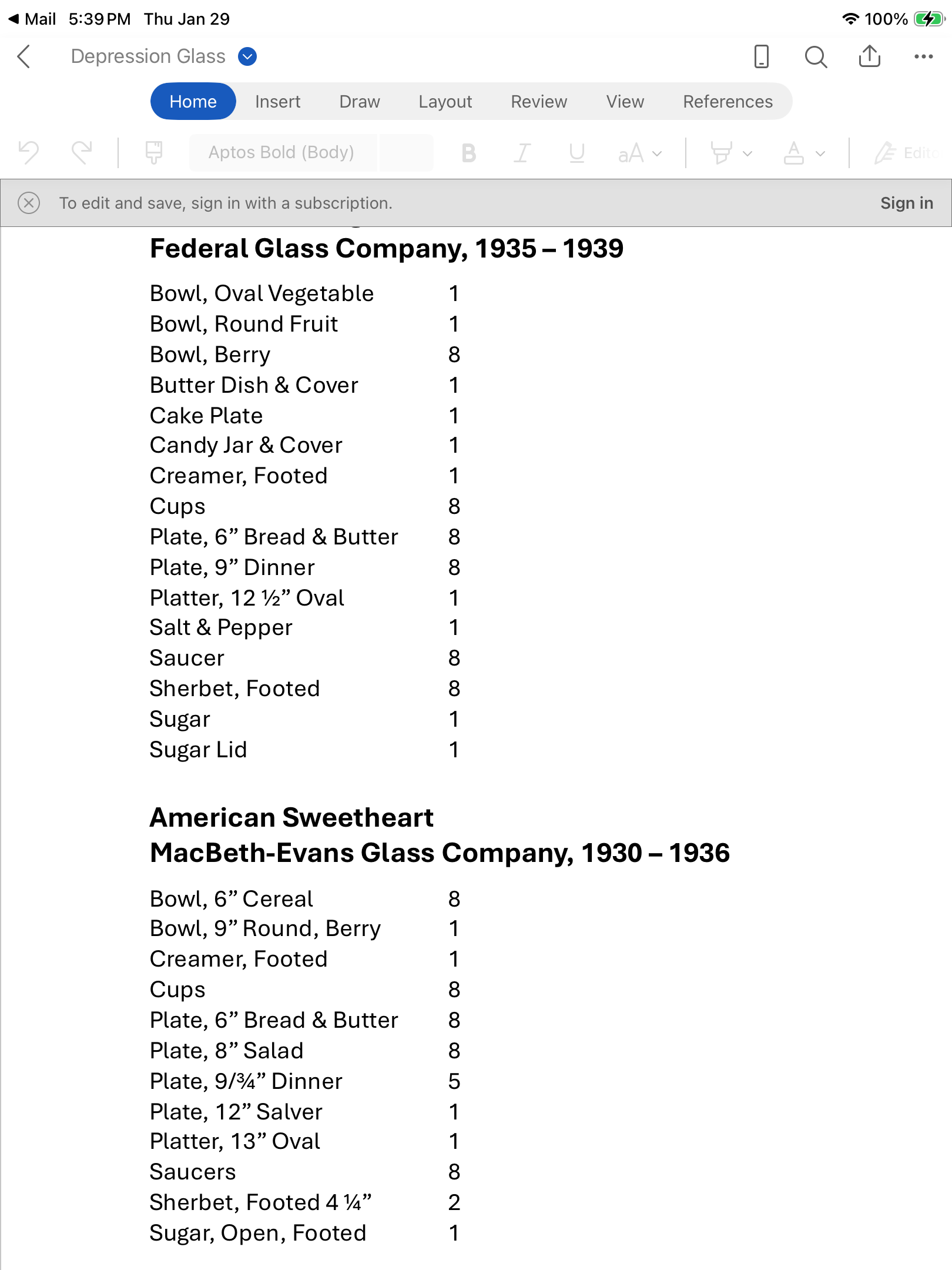Toggle italic formatting
Screen dimensions: 952x1270
click(x=522, y=153)
